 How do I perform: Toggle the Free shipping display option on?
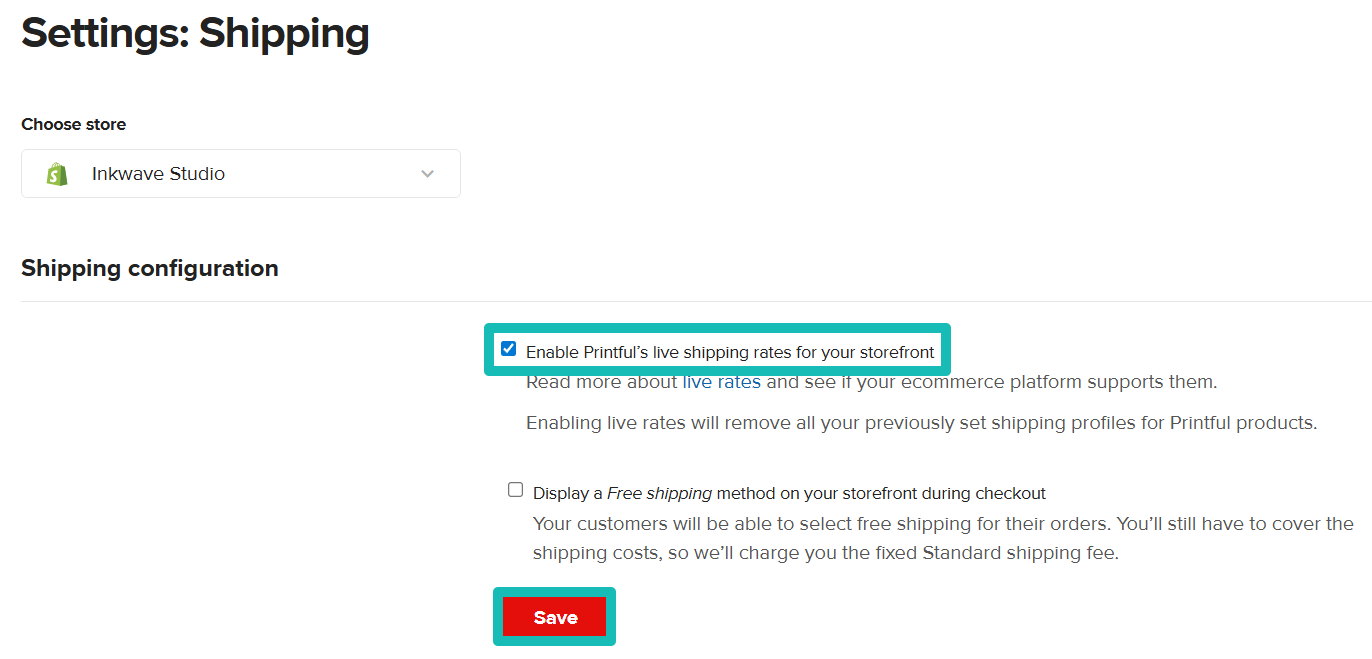(x=515, y=489)
